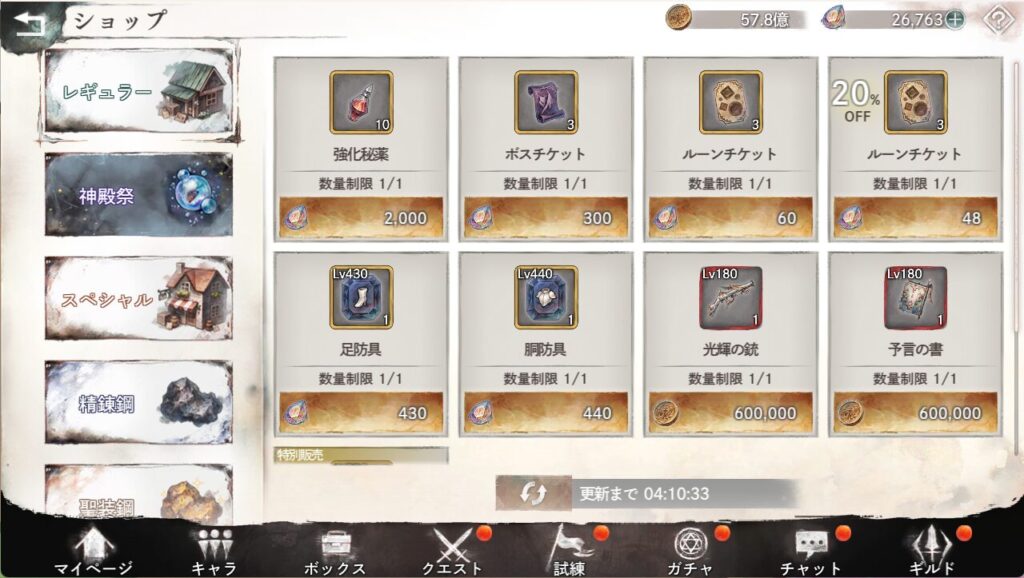The image size is (1024, 578).
Task: Select the 精錬鋼 shop category
Action: coord(138,402)
